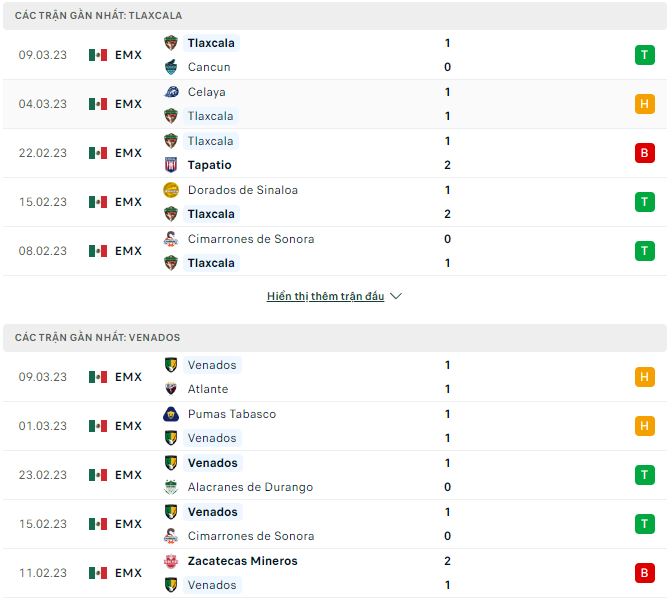
Task: Expand list with the chevron arrow
Action: pos(396,296)
